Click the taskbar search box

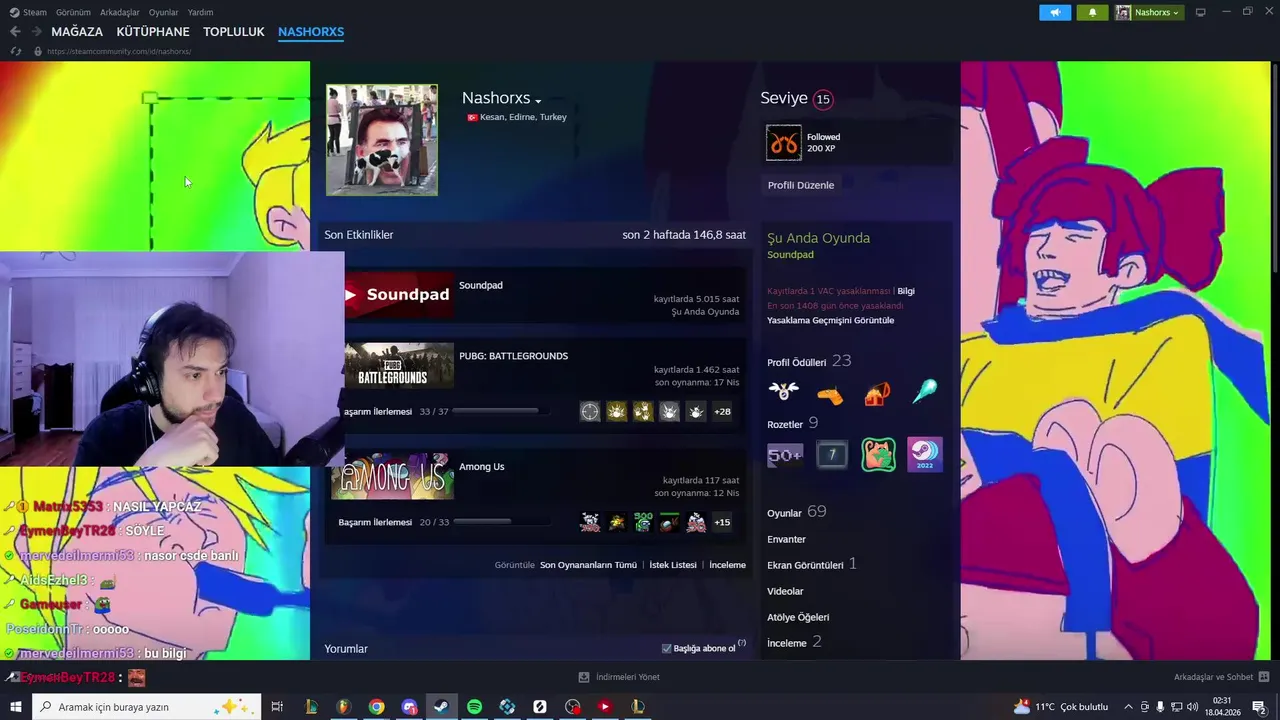point(147,707)
